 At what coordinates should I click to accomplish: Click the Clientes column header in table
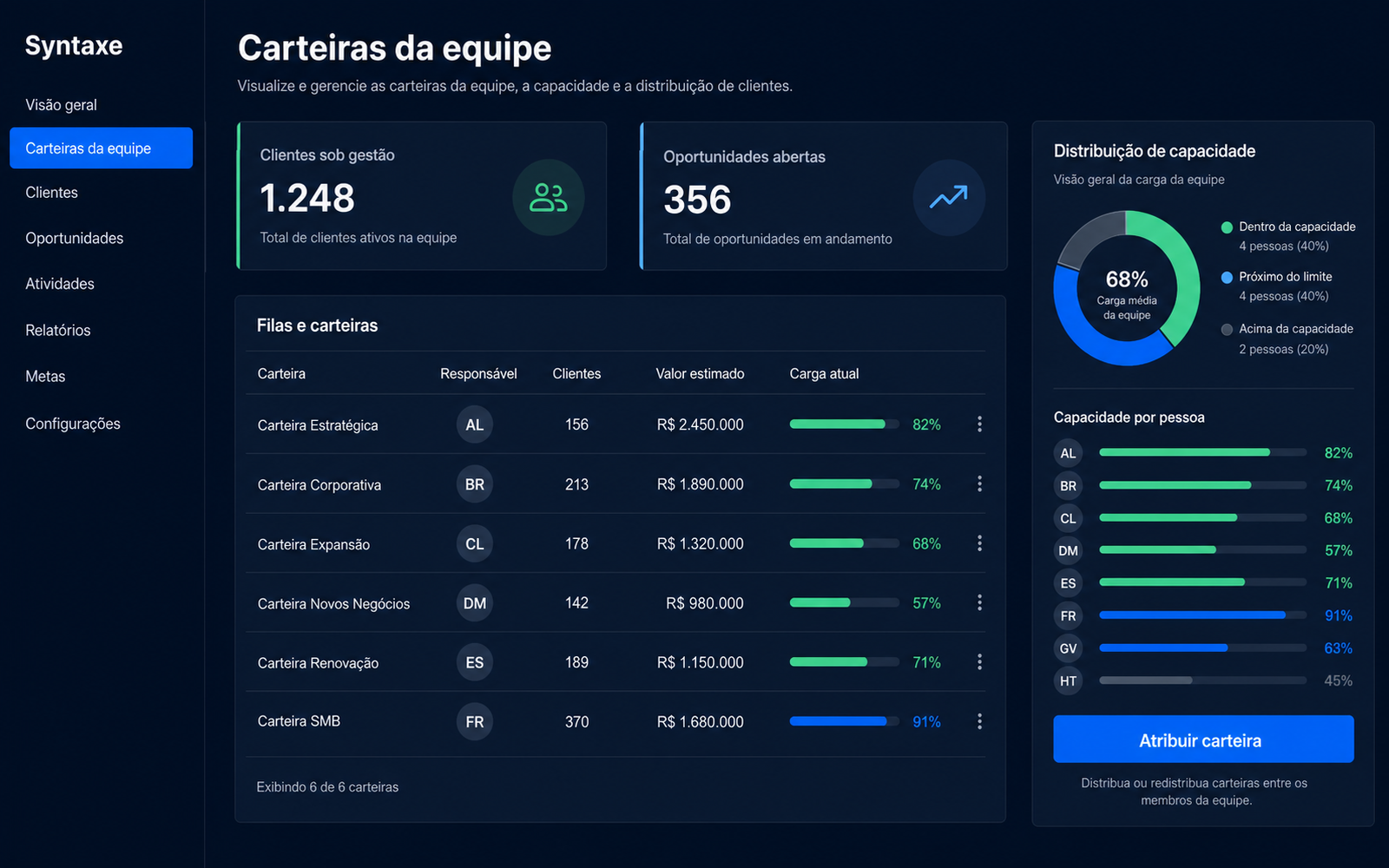point(576,374)
